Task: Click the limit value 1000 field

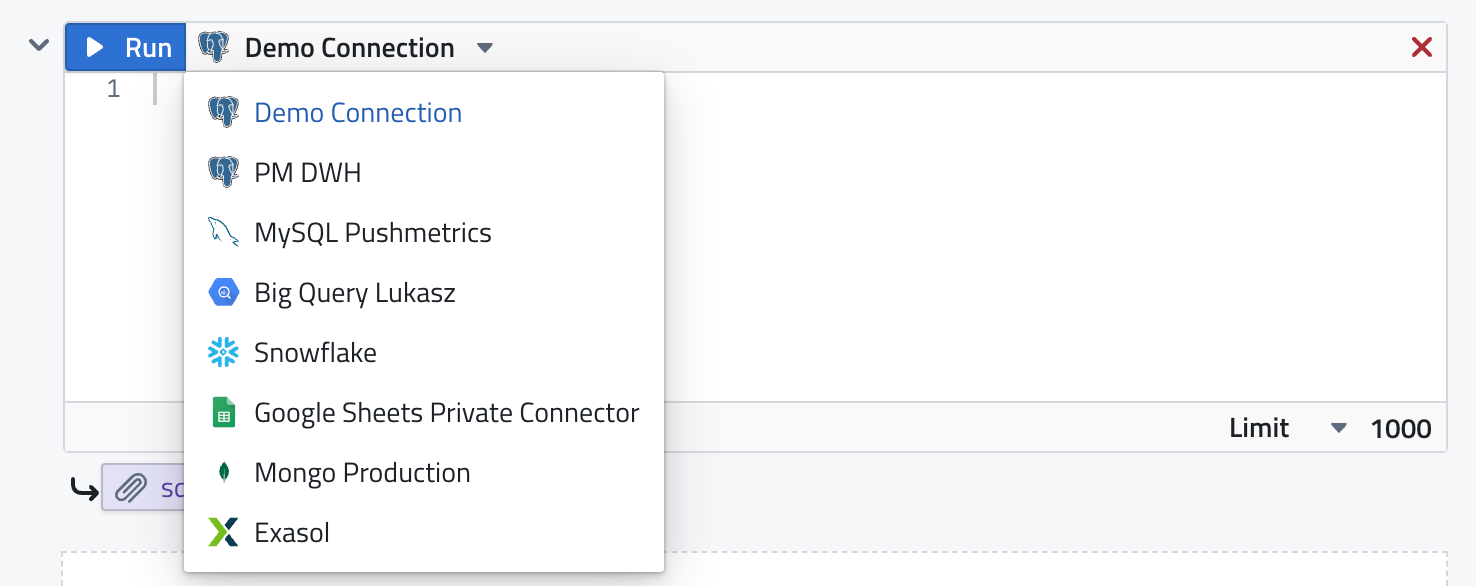Action: 1400,429
